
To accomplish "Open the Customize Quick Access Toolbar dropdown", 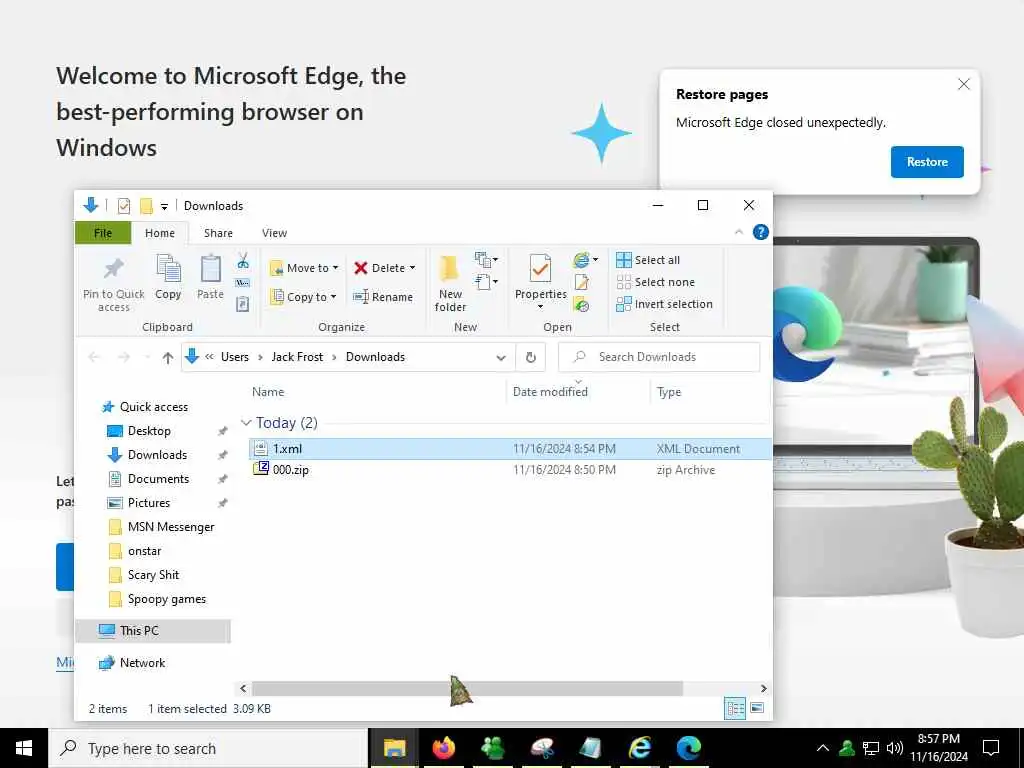I will click(165, 206).
